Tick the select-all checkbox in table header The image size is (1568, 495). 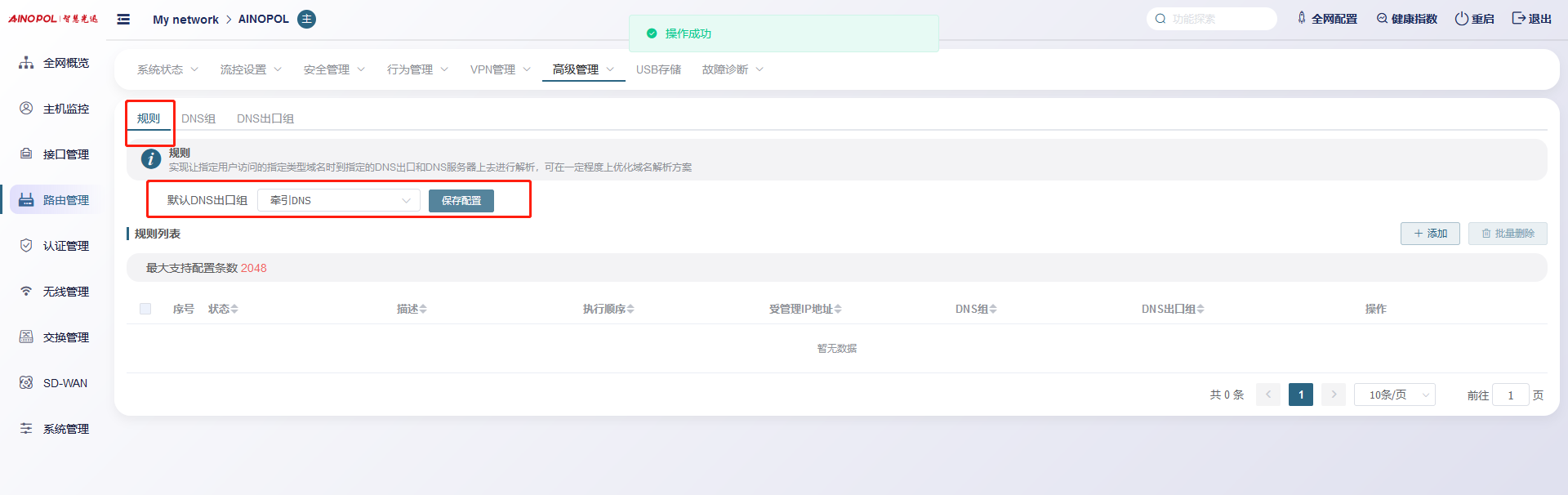coord(145,309)
